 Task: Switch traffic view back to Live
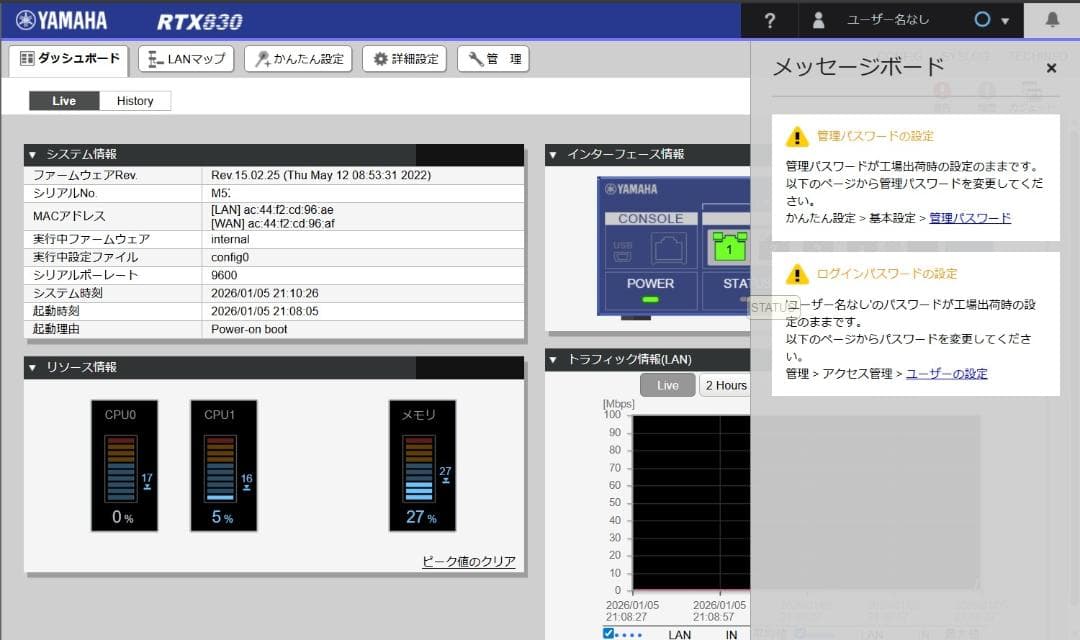point(667,385)
